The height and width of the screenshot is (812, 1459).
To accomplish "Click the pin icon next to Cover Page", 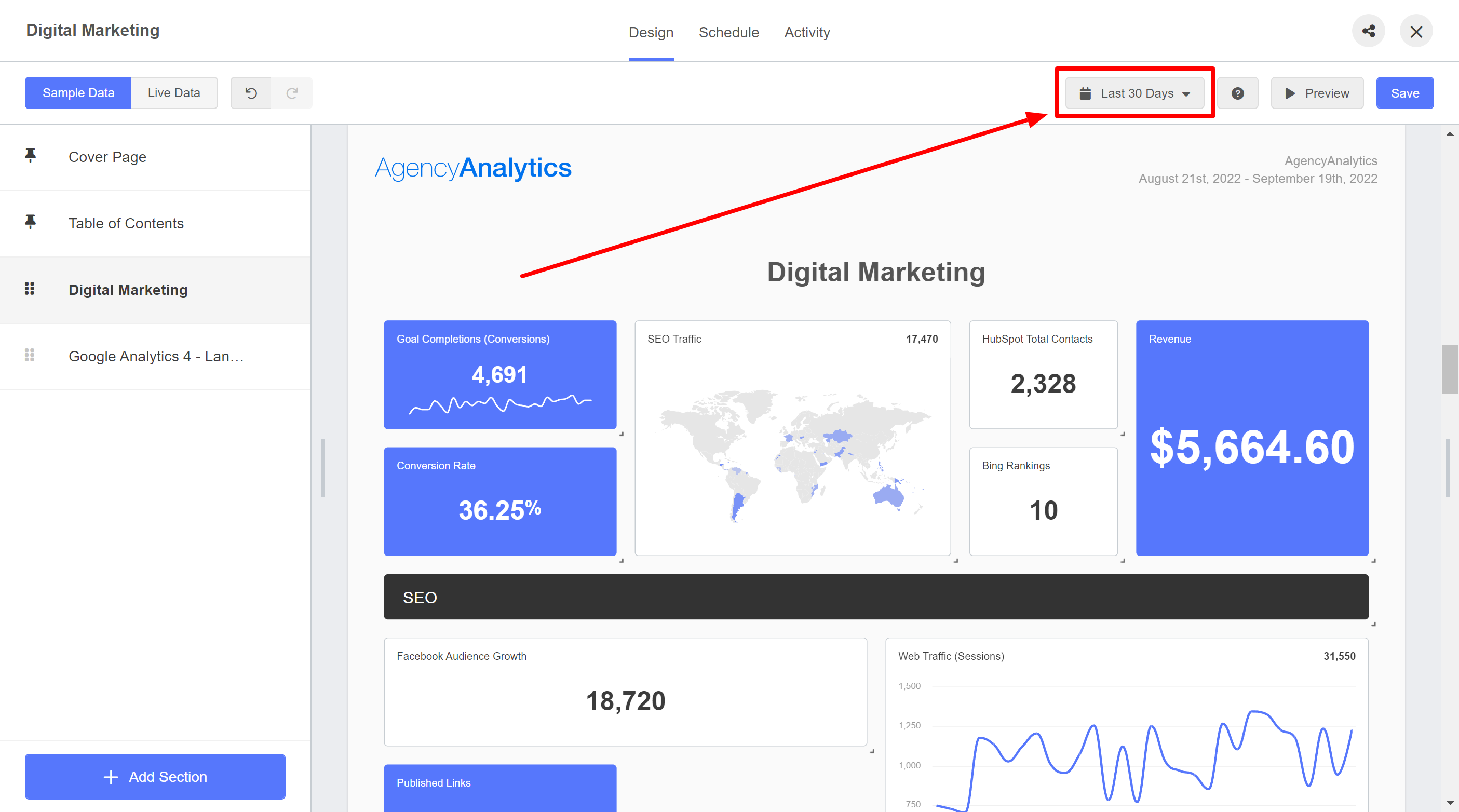I will point(31,156).
